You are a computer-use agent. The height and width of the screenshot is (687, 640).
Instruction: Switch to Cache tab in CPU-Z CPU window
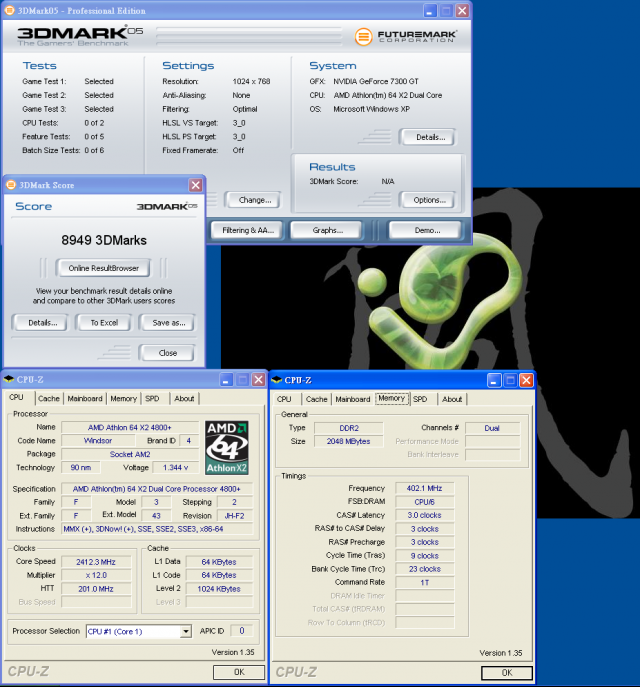49,398
